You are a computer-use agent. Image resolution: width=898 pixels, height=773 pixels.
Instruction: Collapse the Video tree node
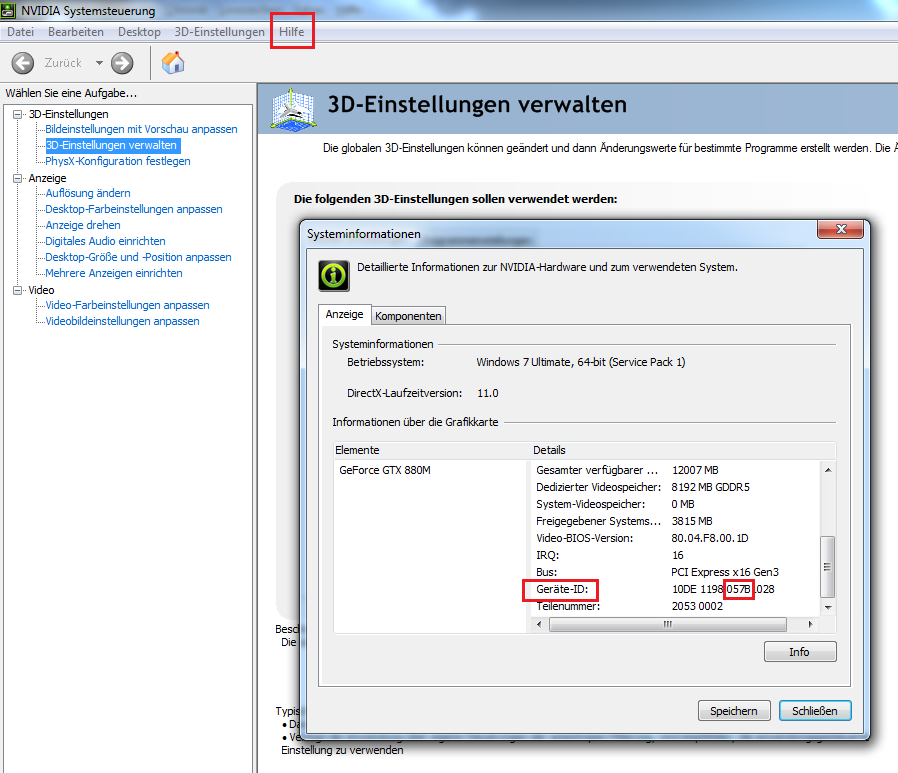[18, 290]
